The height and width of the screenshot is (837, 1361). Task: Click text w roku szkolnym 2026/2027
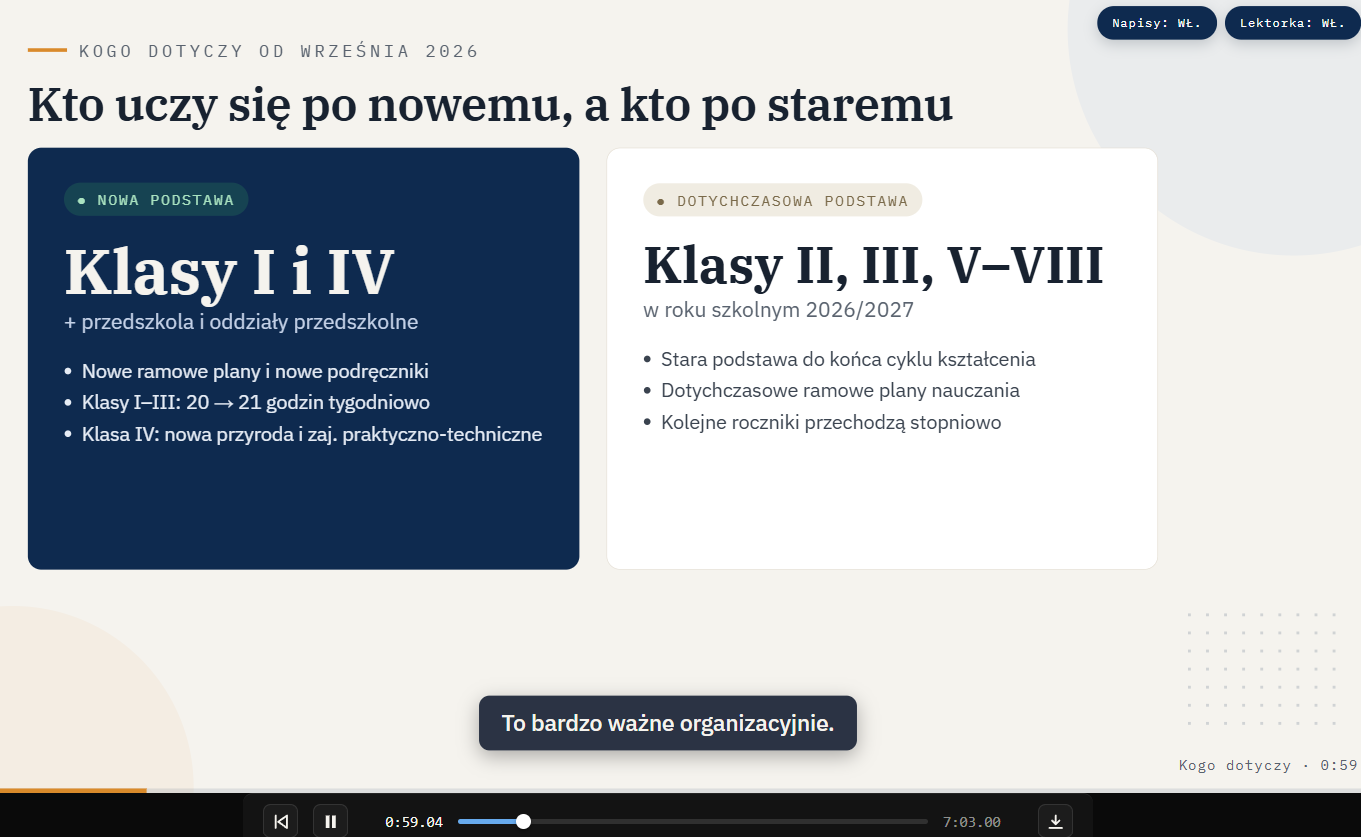click(779, 310)
